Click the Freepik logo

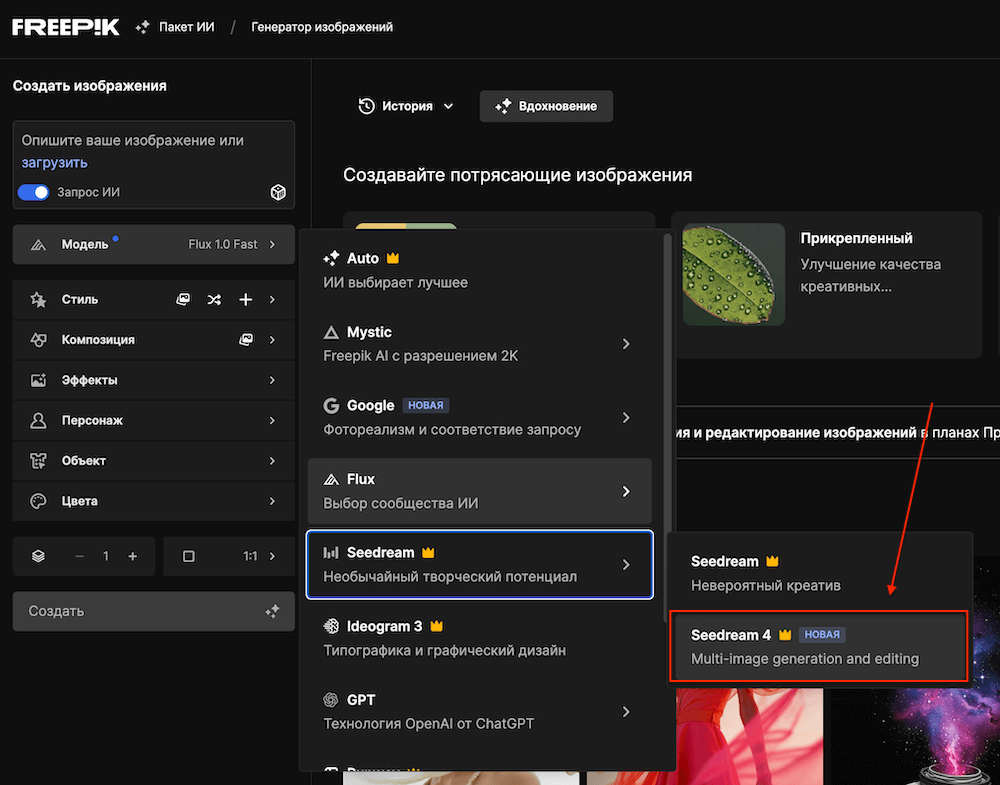pos(66,27)
